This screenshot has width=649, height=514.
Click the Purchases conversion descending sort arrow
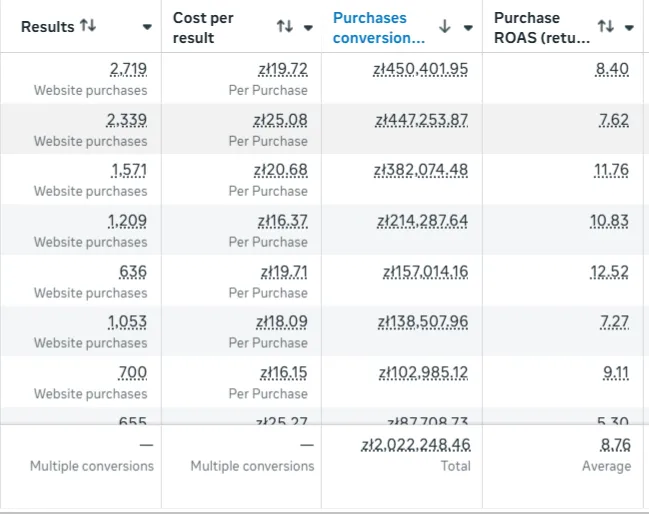(x=445, y=27)
